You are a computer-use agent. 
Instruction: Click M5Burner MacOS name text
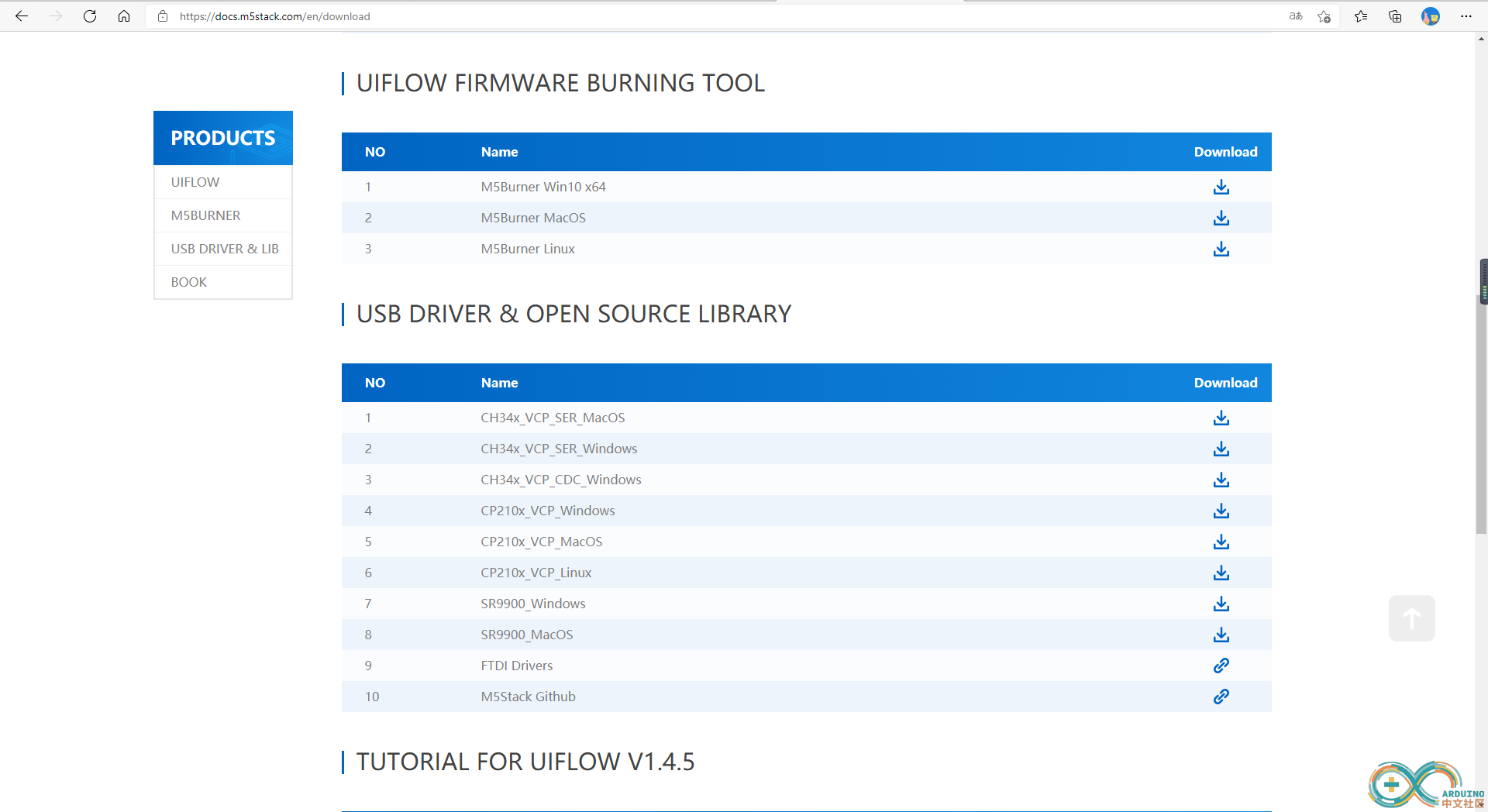point(533,218)
